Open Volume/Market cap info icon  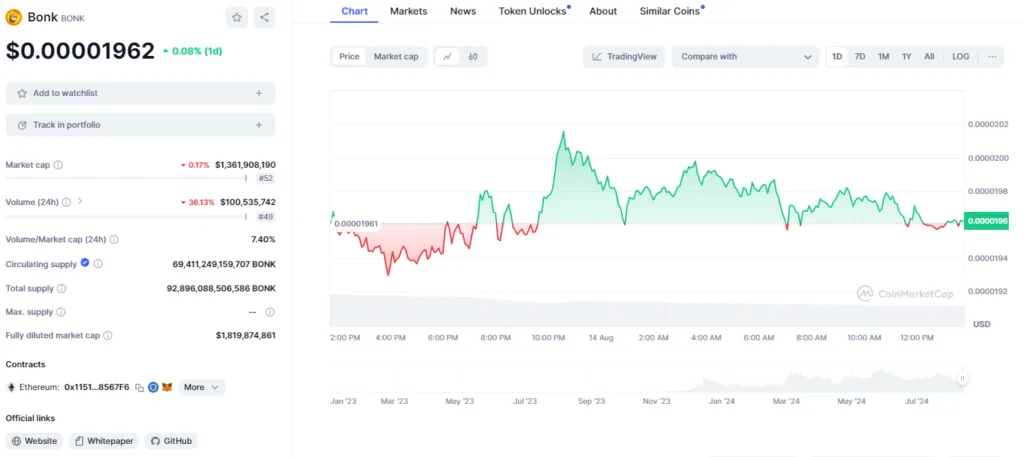114,240
